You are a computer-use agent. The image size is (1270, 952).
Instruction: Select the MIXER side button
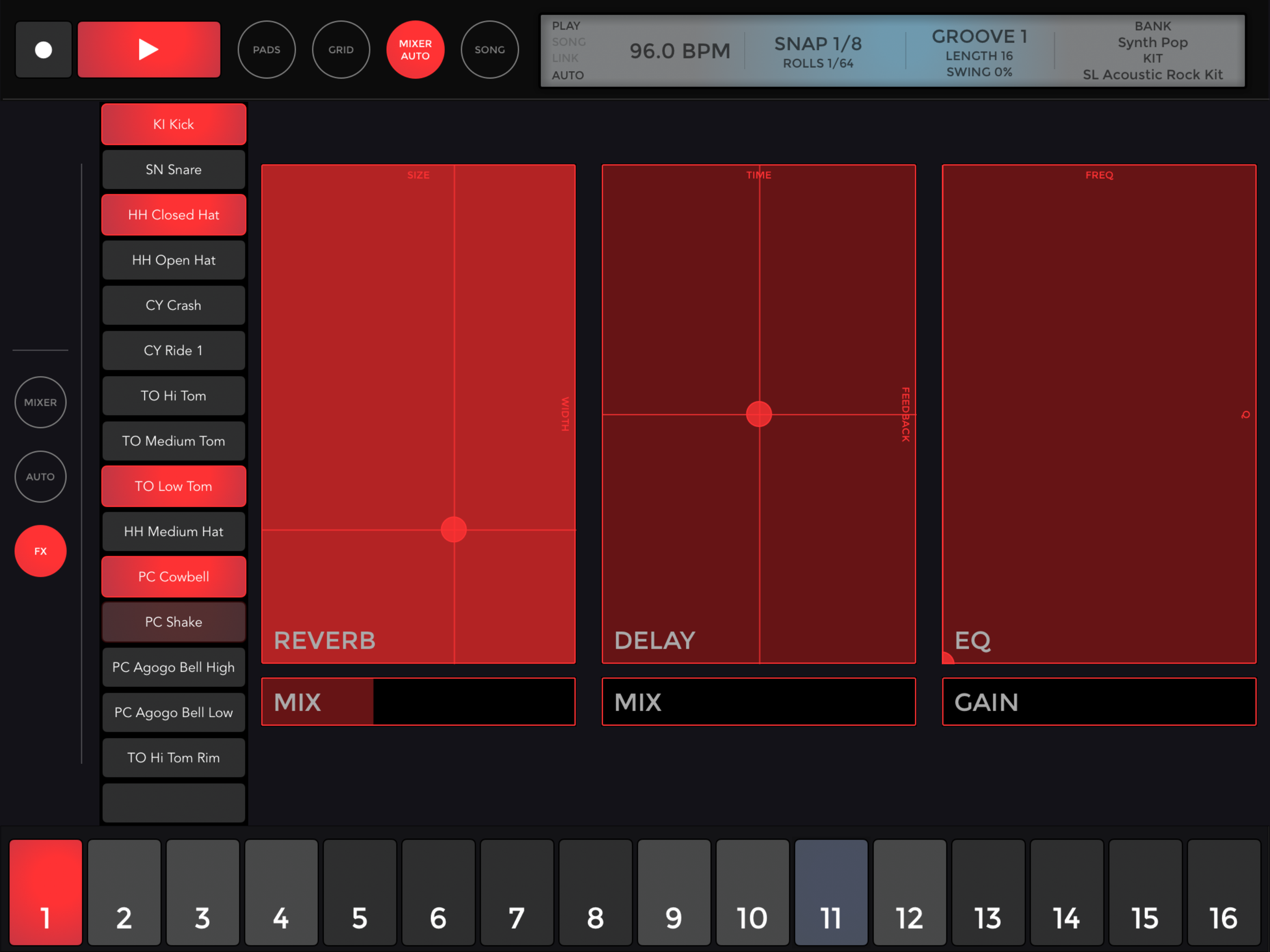tap(40, 402)
